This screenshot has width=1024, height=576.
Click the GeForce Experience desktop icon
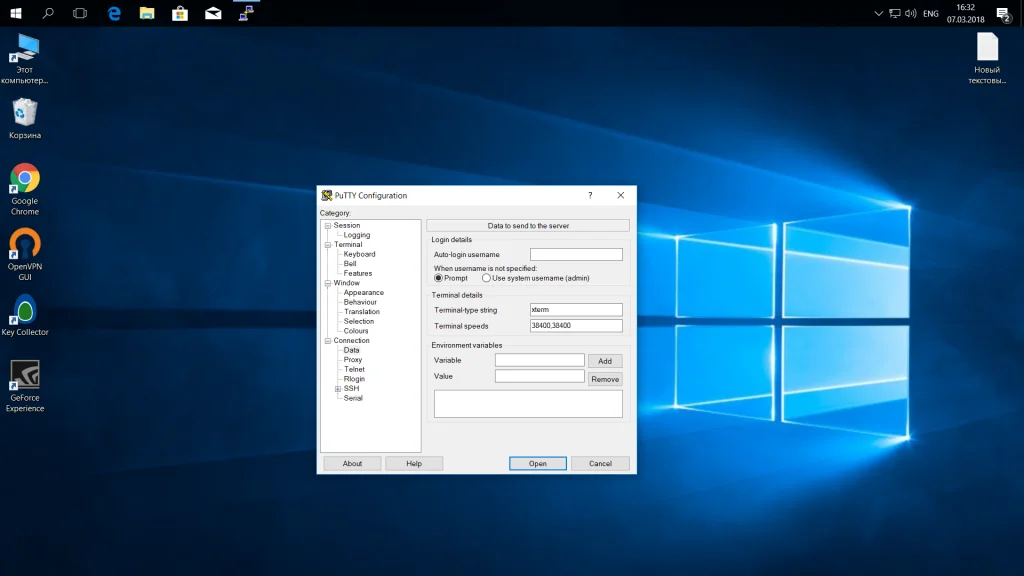point(25,375)
